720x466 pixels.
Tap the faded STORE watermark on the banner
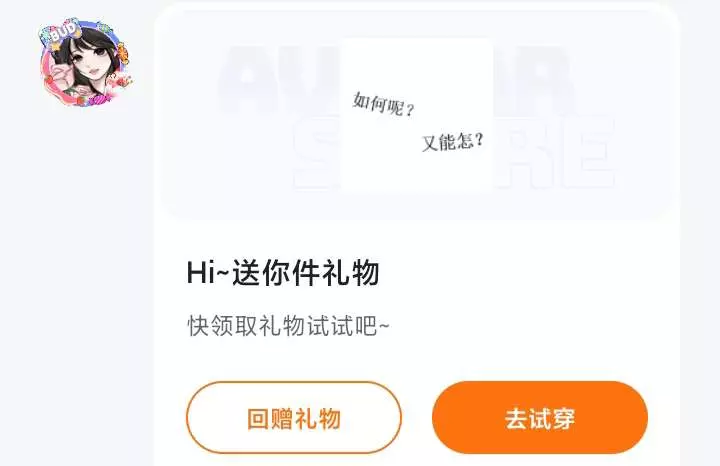pyautogui.click(x=454, y=154)
